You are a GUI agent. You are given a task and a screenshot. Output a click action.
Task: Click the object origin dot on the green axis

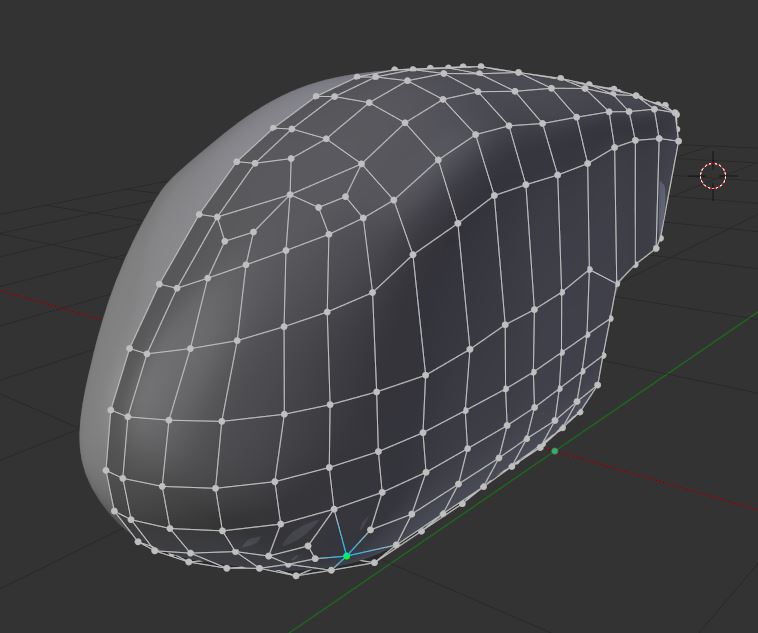(x=554, y=451)
